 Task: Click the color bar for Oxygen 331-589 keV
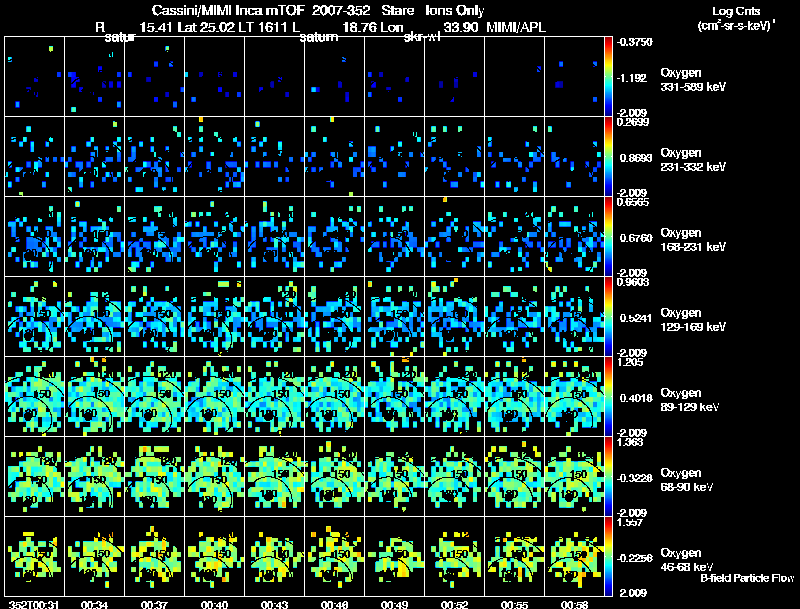tap(609, 76)
